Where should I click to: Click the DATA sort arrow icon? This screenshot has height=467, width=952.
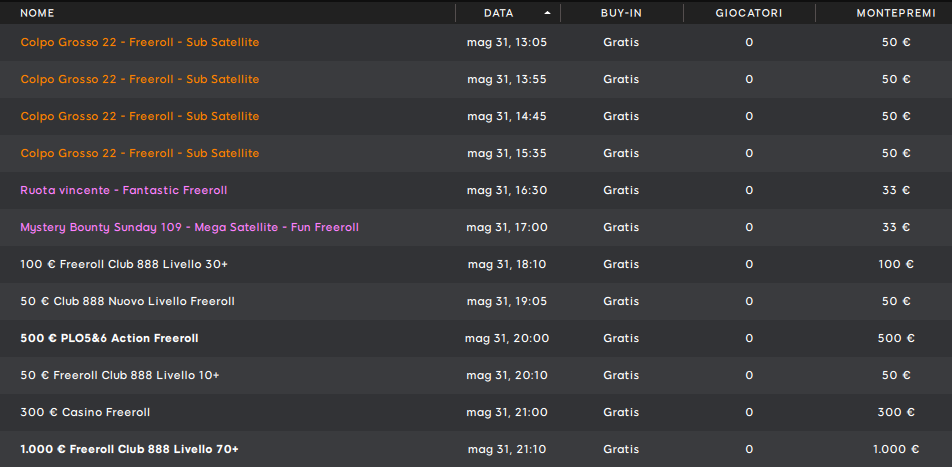click(x=547, y=13)
